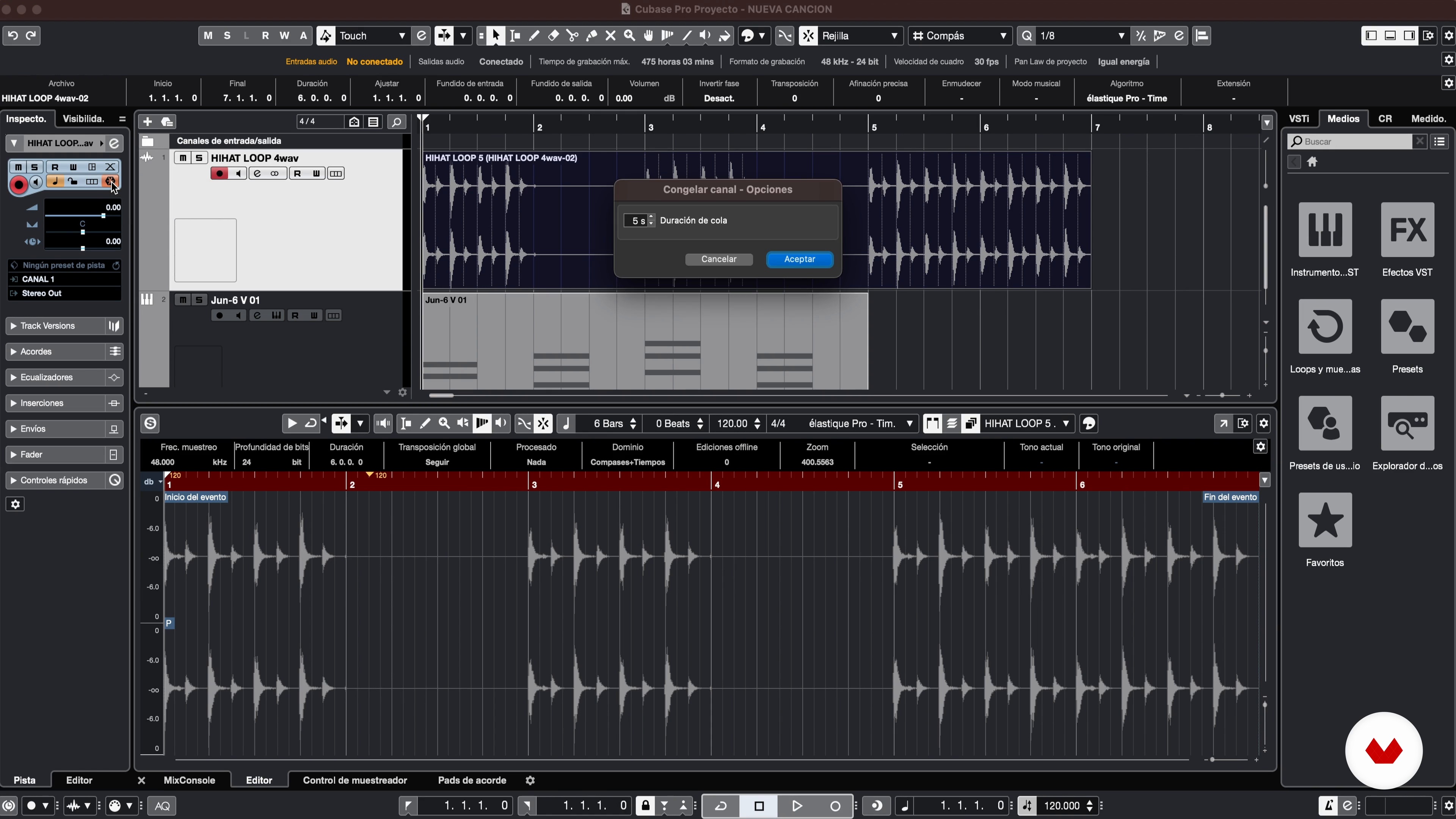
Task: Click the Medios home icon
Action: click(1312, 162)
